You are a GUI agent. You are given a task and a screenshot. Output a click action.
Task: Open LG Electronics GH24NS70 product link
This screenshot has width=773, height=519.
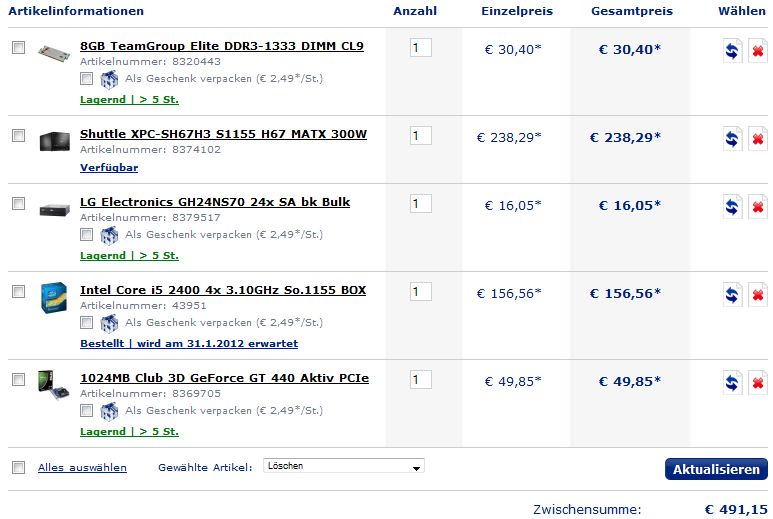point(215,202)
